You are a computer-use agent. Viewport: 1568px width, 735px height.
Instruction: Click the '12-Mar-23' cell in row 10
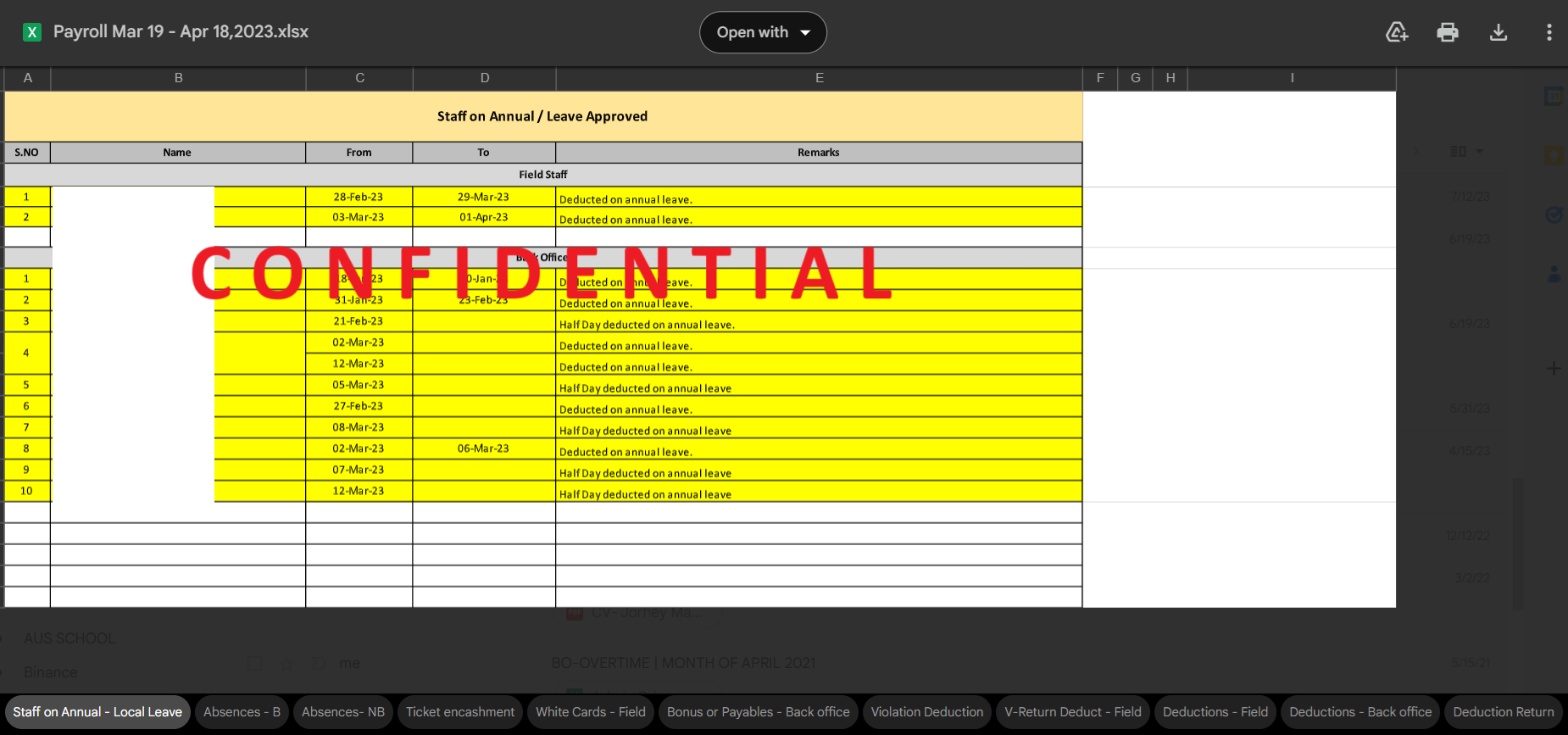tap(359, 491)
